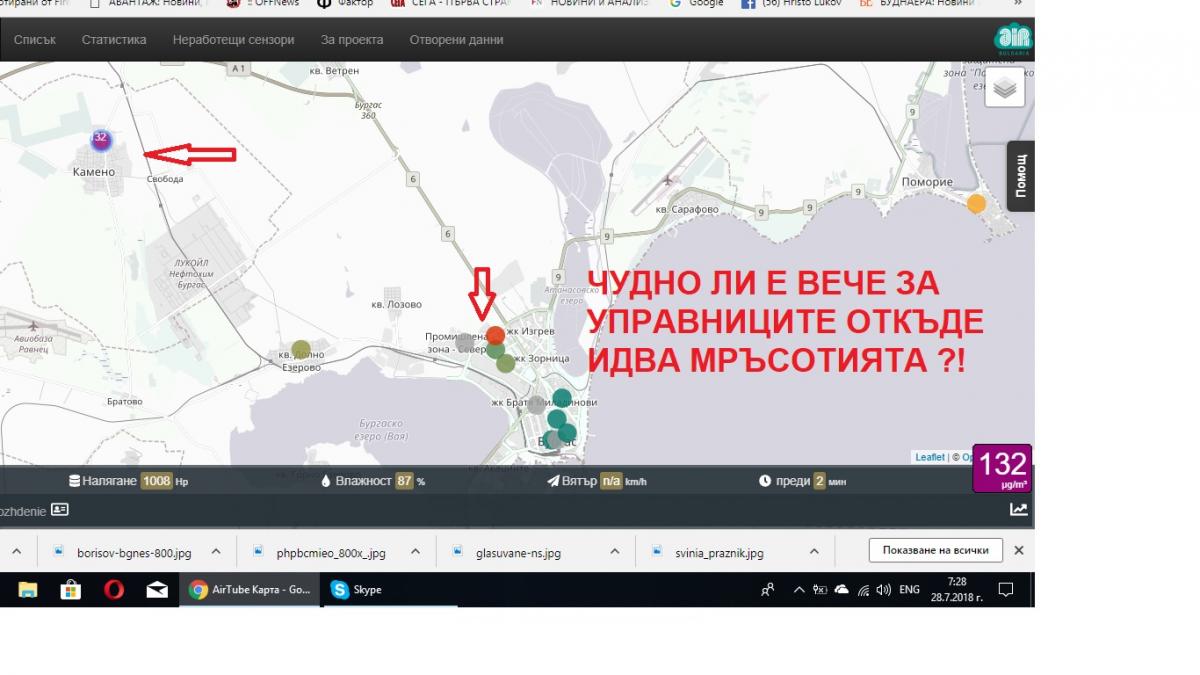This screenshot has height=675, width=1200.
Task: Open the map layers selector
Action: click(1004, 88)
